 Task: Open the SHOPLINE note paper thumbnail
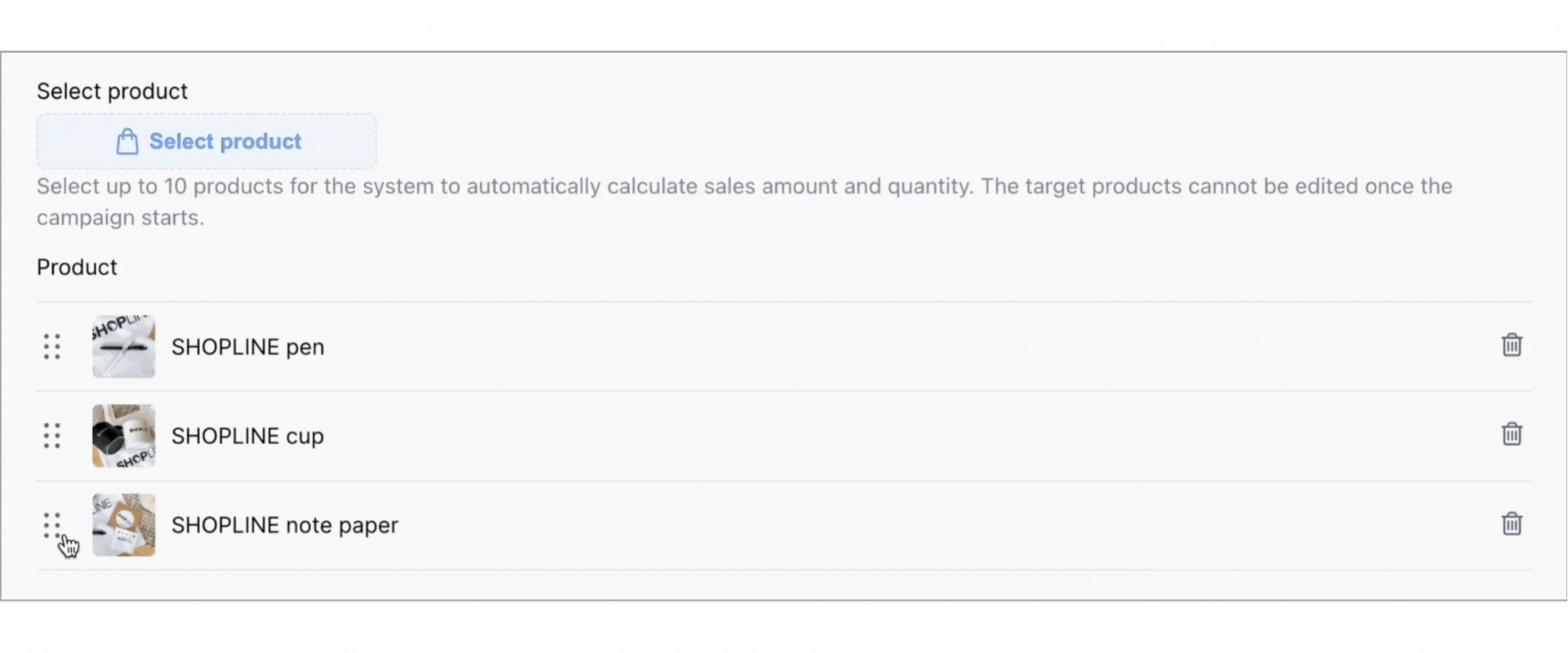(123, 525)
